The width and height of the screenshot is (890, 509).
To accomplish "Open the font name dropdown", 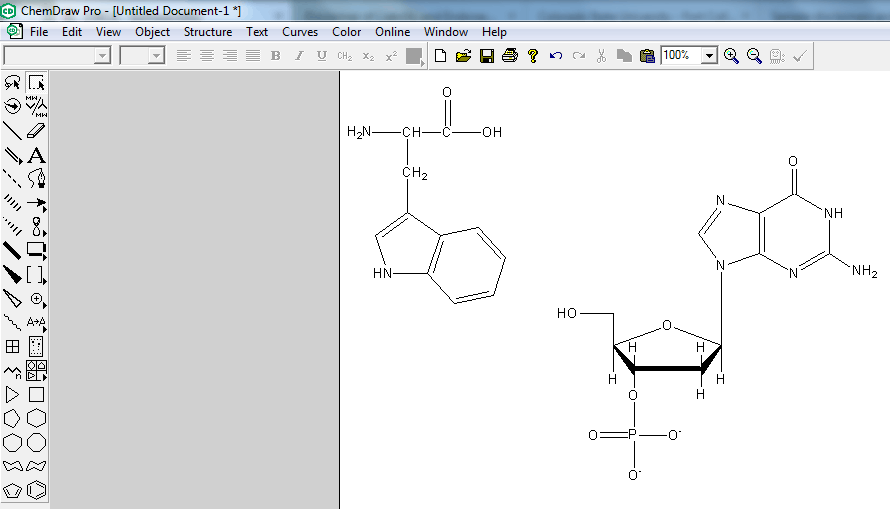I will (x=102, y=56).
